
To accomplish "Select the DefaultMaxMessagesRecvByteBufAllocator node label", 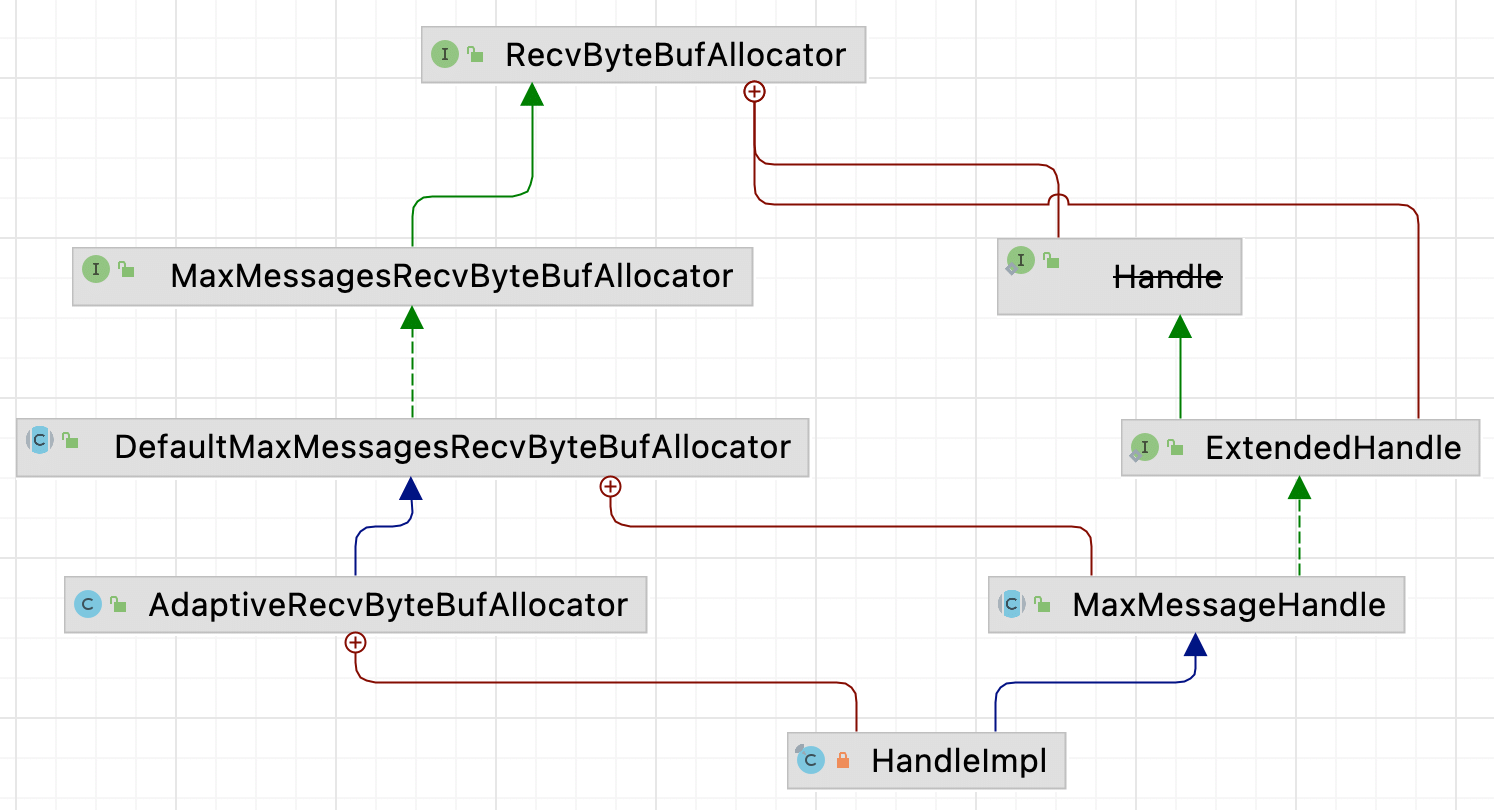I will tap(452, 447).
